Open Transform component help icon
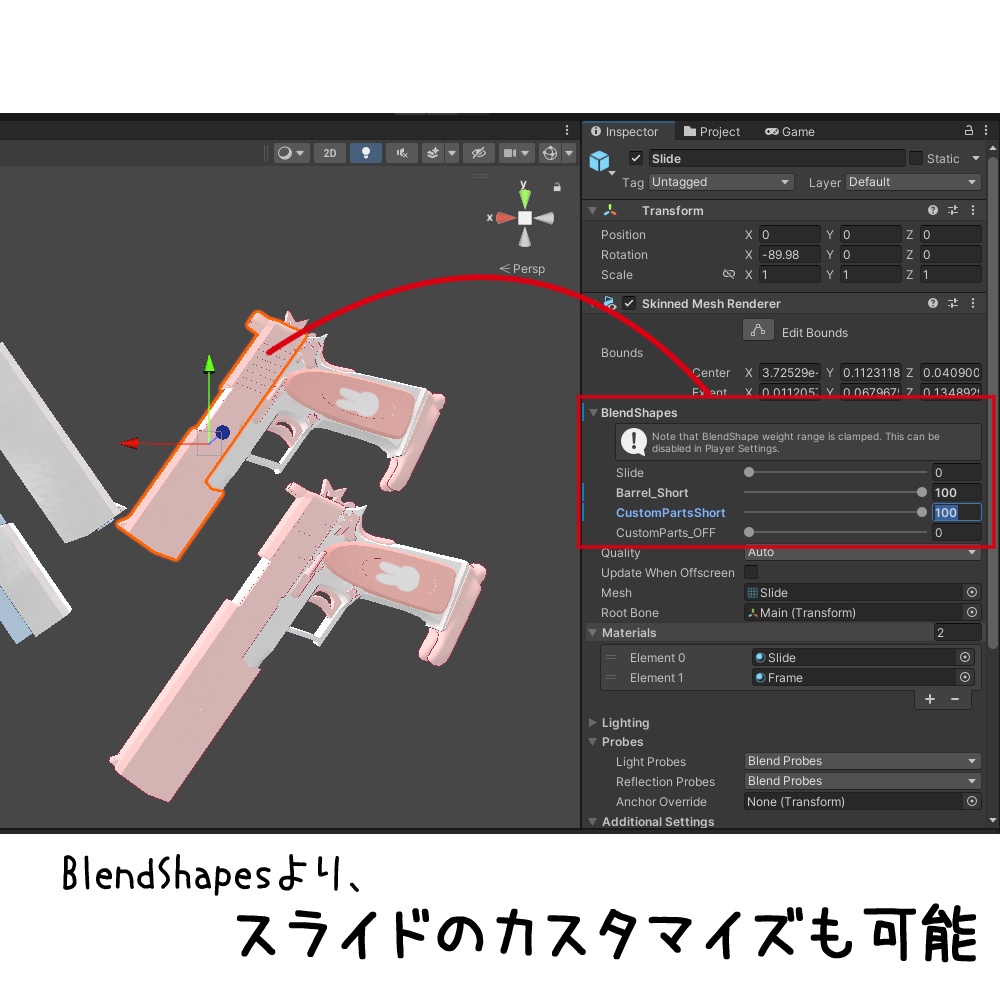 (932, 210)
